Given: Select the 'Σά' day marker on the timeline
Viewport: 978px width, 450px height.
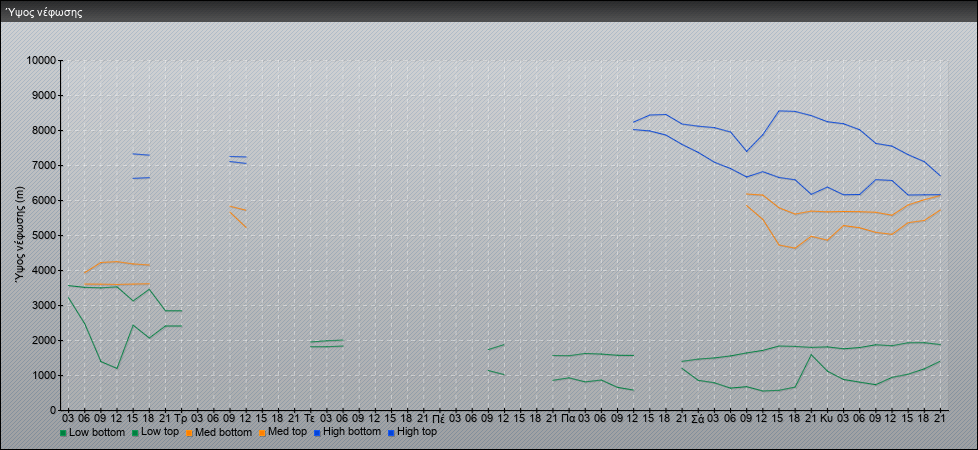Looking at the screenshot, I should [x=697, y=418].
